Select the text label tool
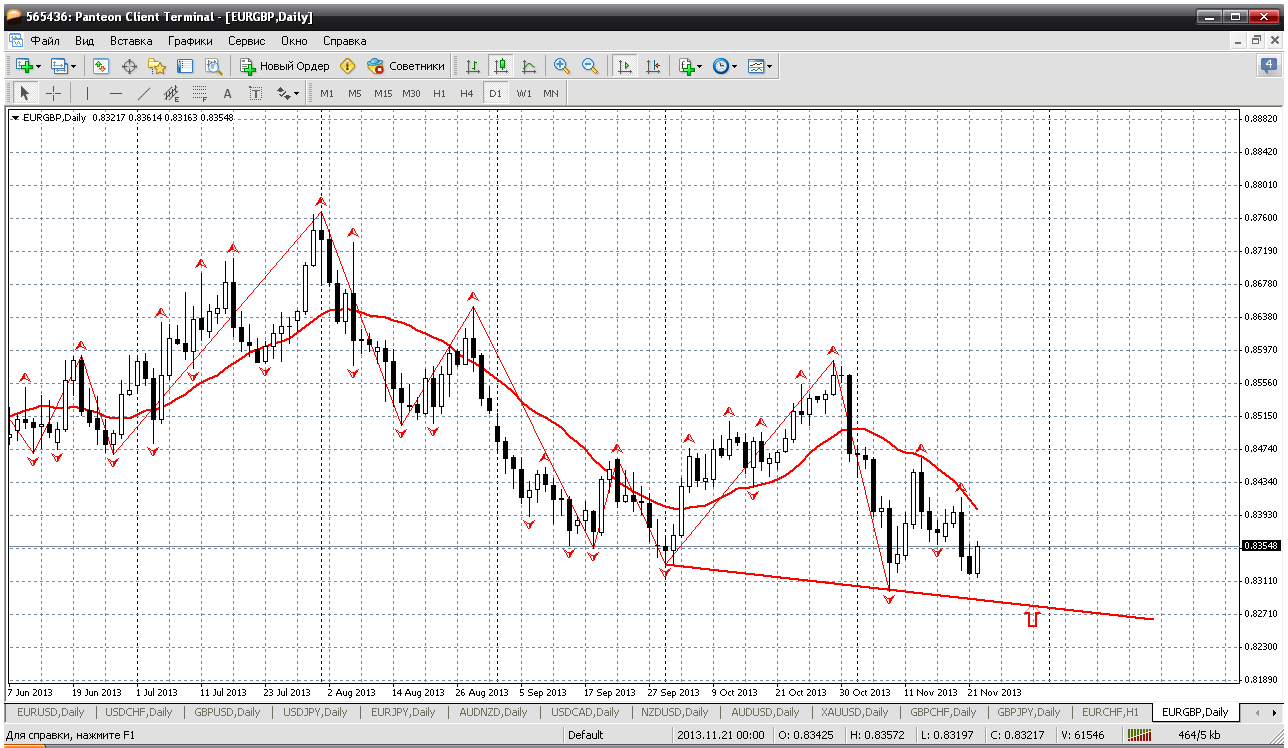This screenshot has width=1288, height=748. click(255, 93)
